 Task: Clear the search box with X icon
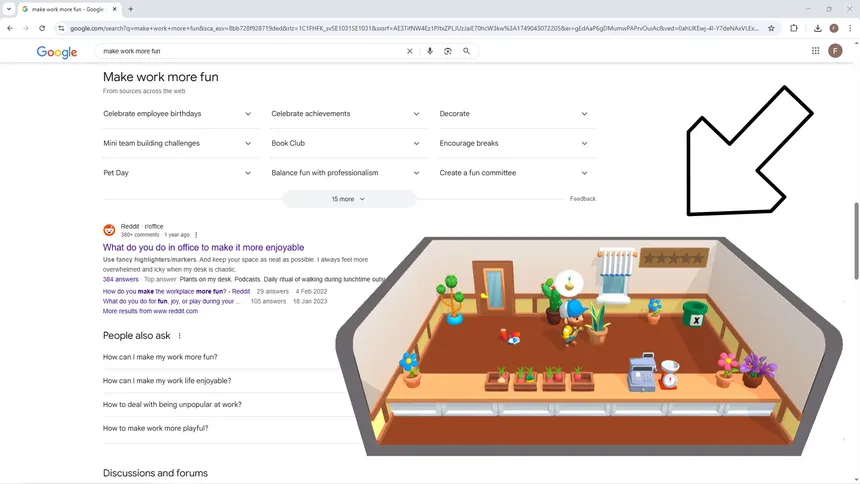click(x=410, y=51)
